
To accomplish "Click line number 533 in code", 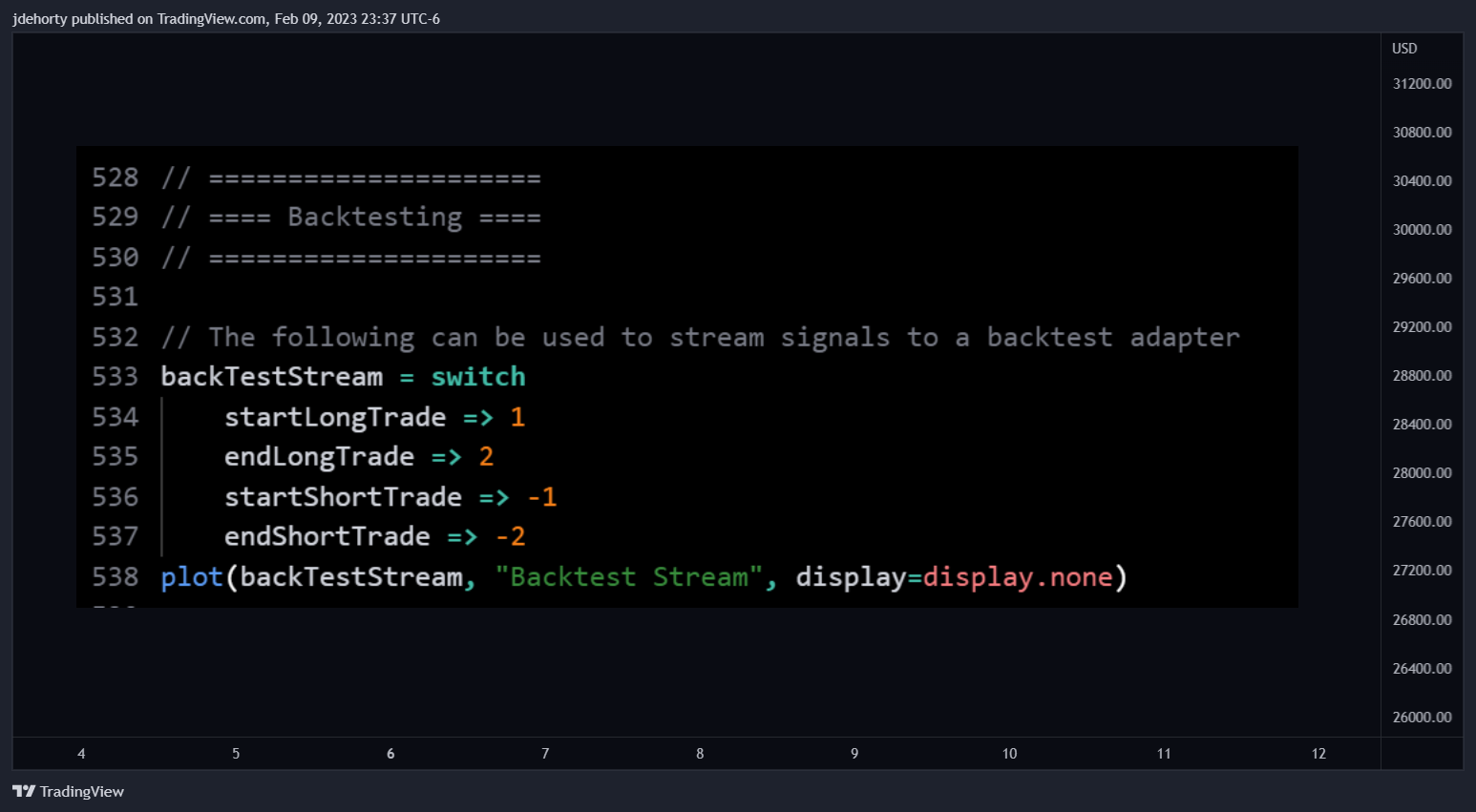I will tap(116, 377).
